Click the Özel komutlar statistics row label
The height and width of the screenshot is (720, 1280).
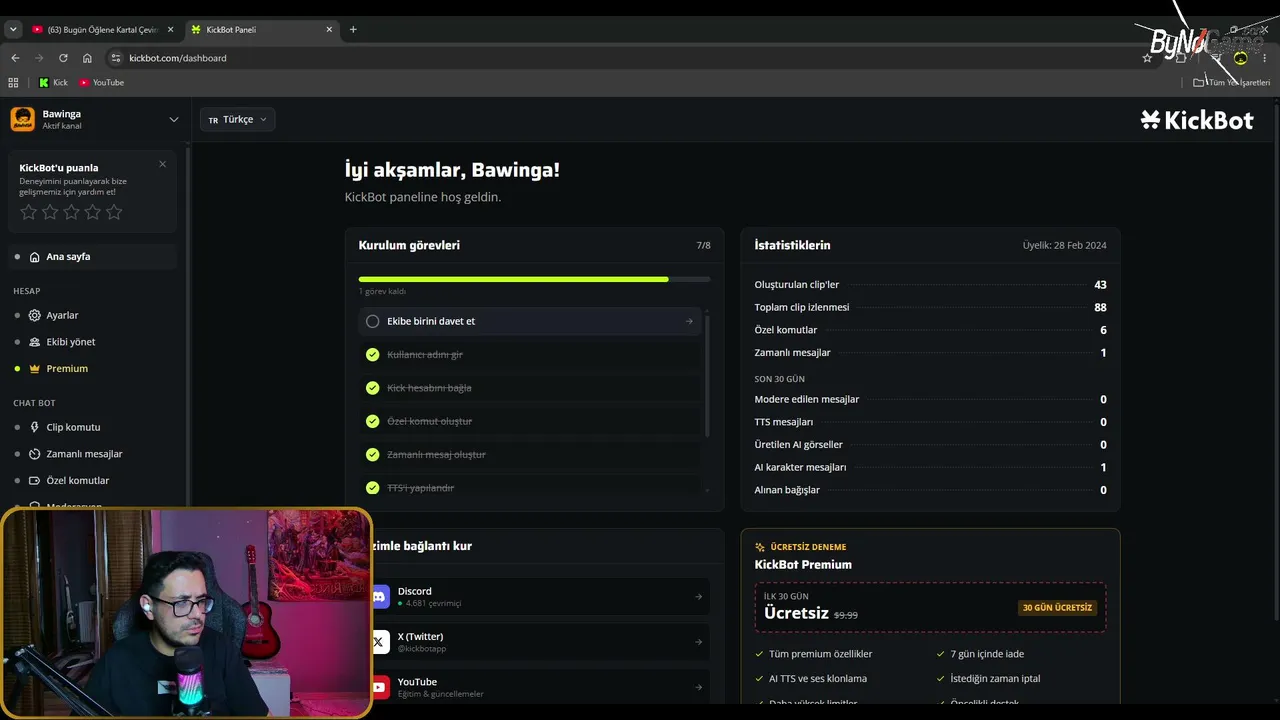786,330
